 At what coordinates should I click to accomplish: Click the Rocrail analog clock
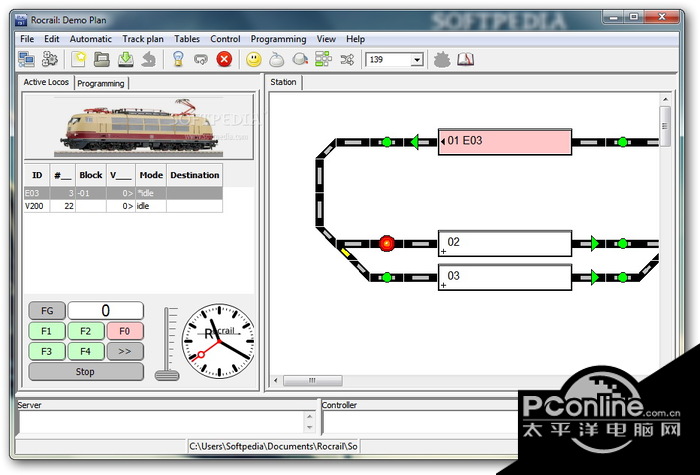[x=218, y=341]
